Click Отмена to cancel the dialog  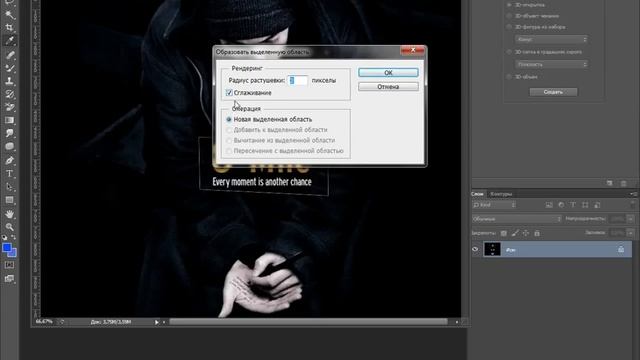[x=388, y=87]
